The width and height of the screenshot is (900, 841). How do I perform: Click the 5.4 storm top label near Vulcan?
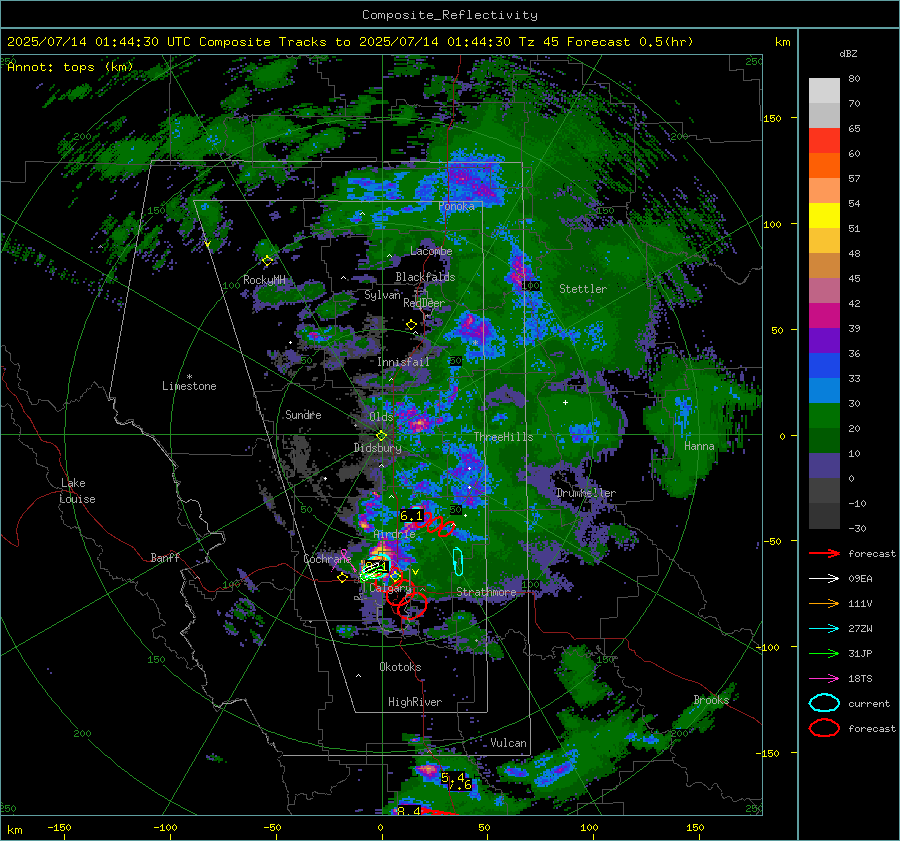(453, 778)
